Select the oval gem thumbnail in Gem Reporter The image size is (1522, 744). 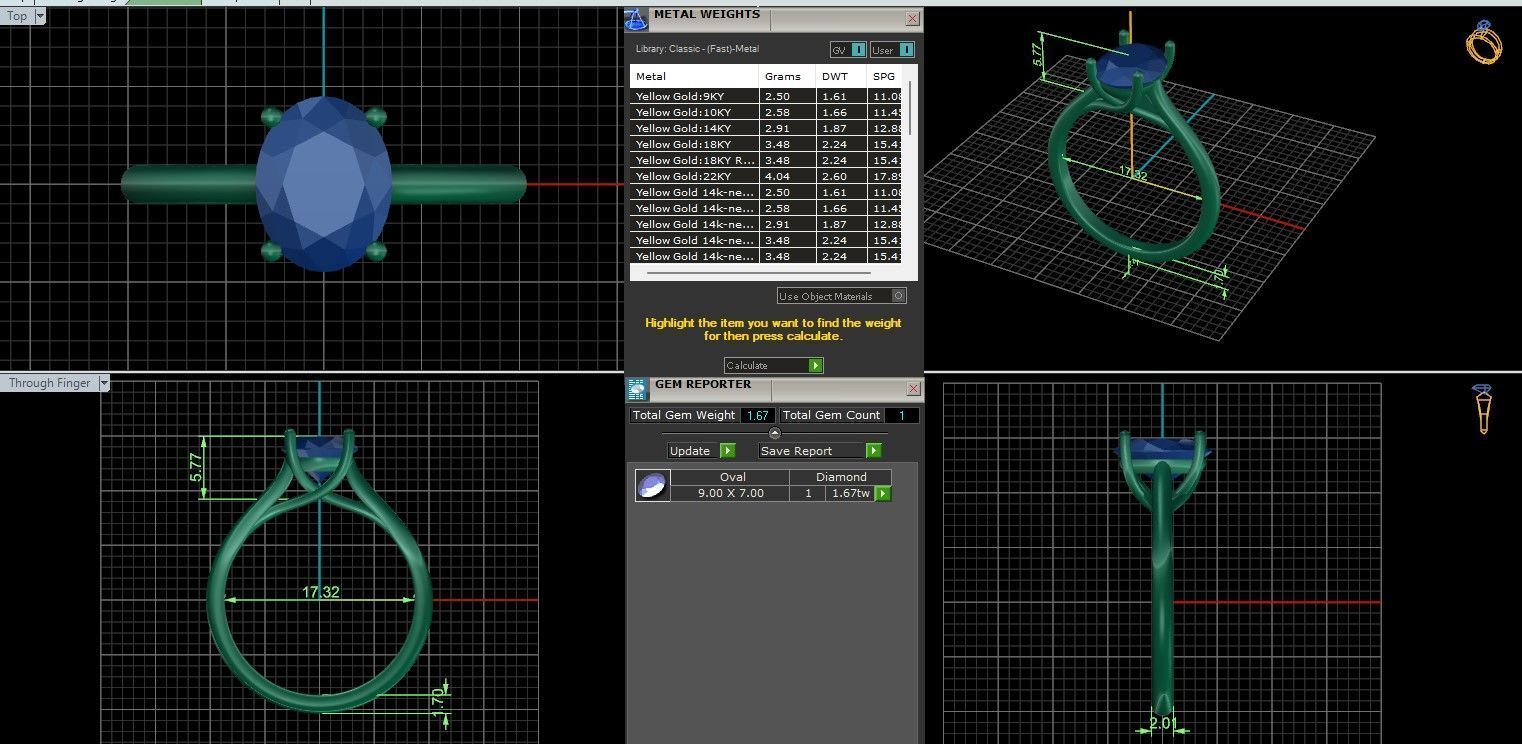tap(652, 485)
